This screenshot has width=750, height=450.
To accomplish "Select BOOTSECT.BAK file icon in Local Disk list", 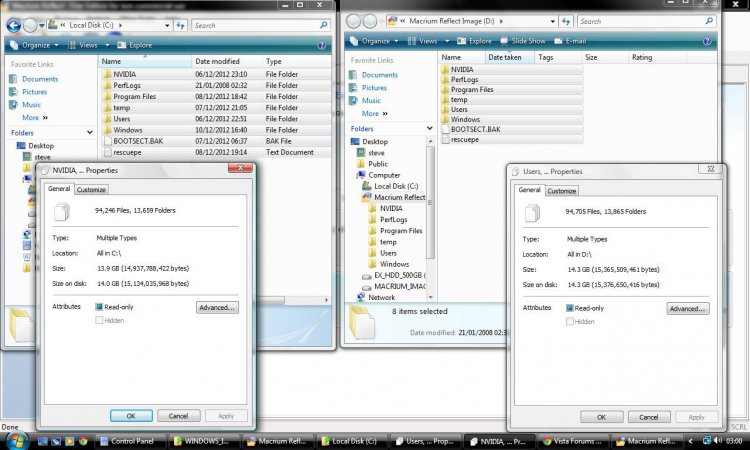I will click(107, 141).
